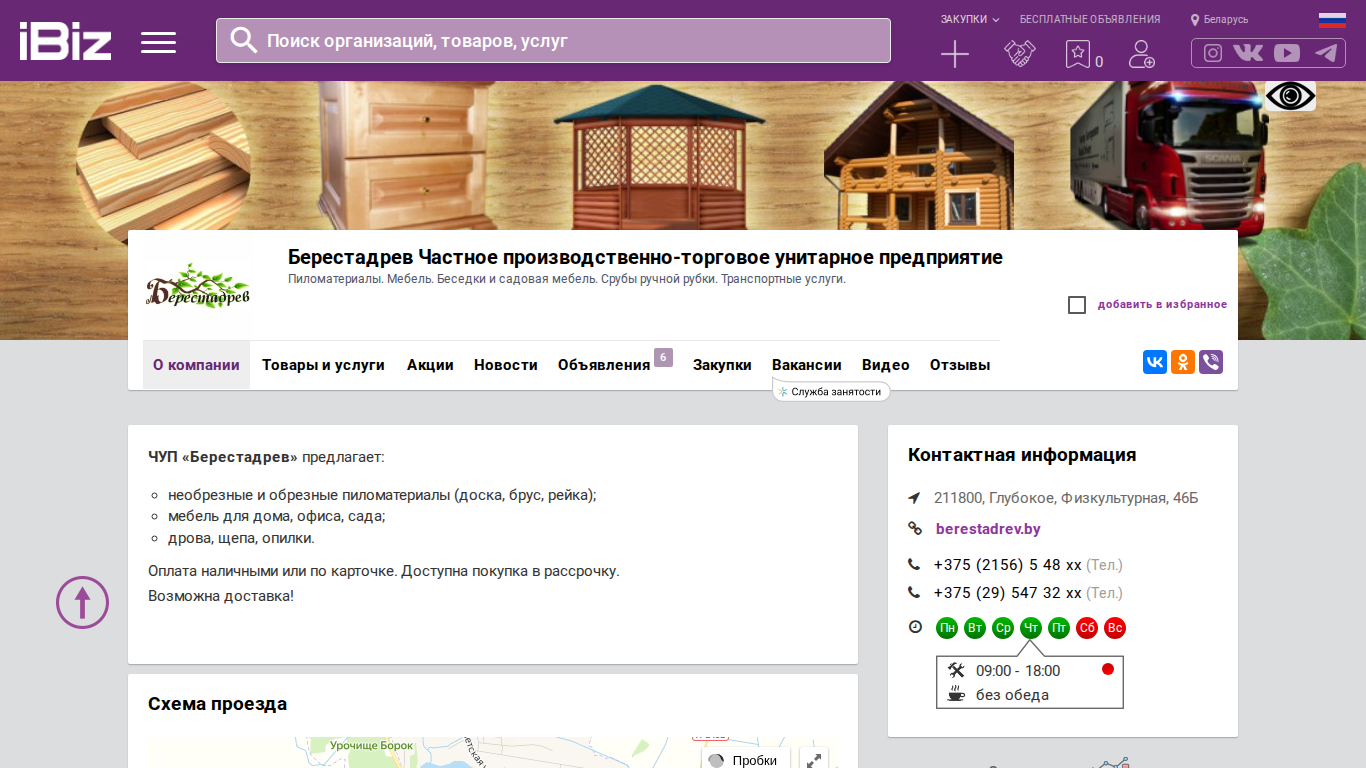Click the Контактная информация heading
The width and height of the screenshot is (1366, 768).
coord(1022,455)
